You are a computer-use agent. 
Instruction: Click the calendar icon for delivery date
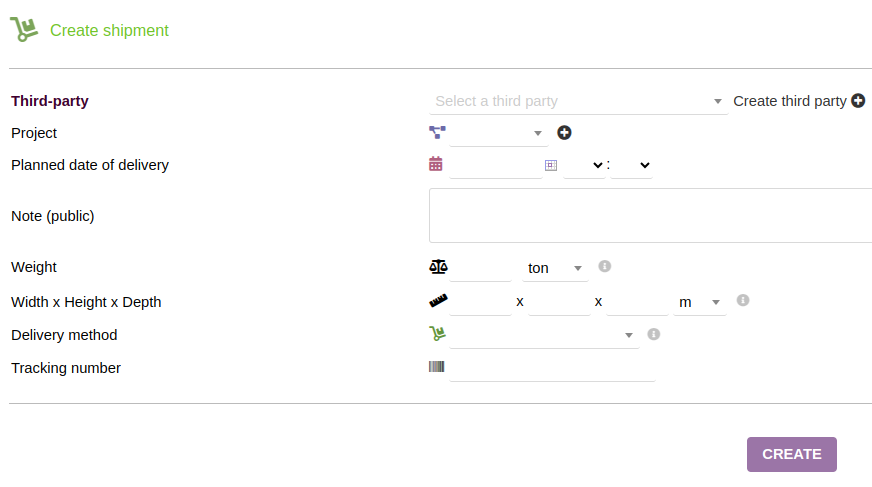coord(436,165)
